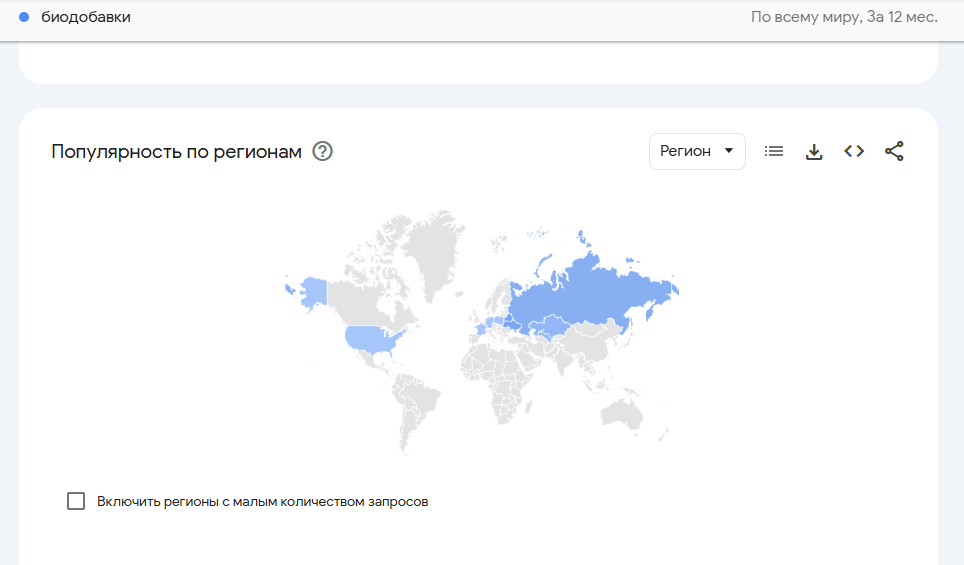
Task: Click По всему миру, За 12 мес. text
Action: 844,17
